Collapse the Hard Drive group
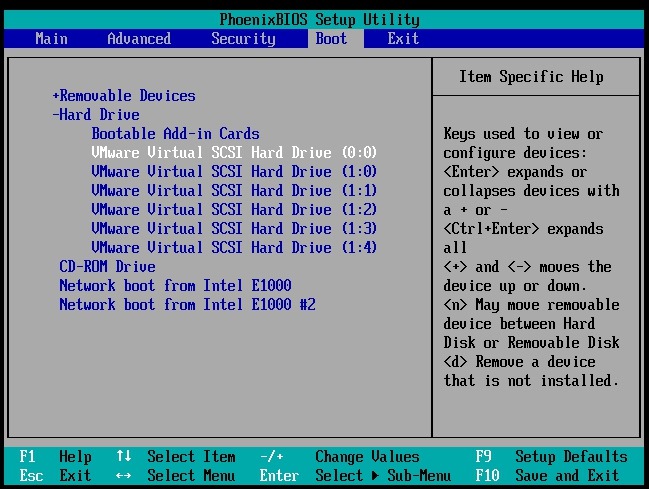 point(96,115)
